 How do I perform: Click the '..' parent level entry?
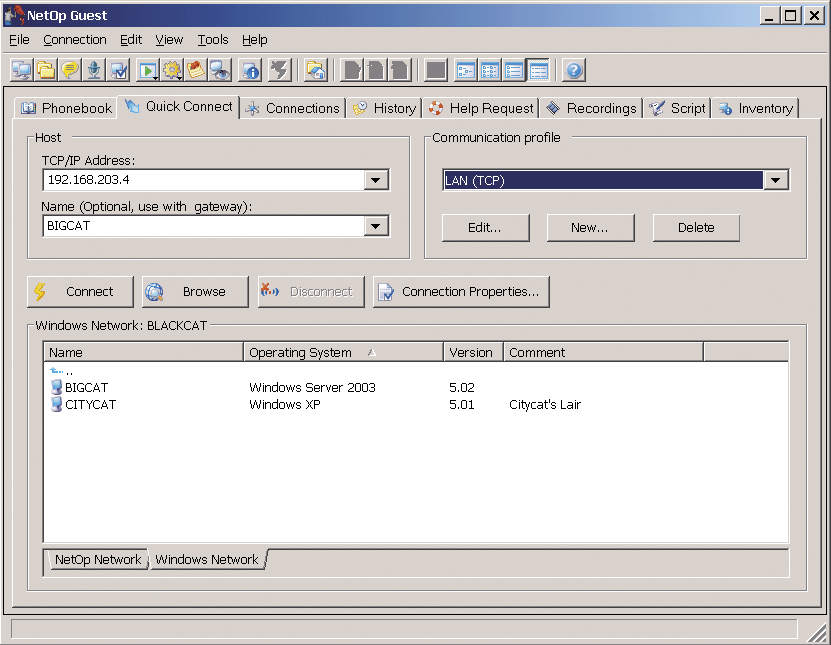click(x=61, y=372)
